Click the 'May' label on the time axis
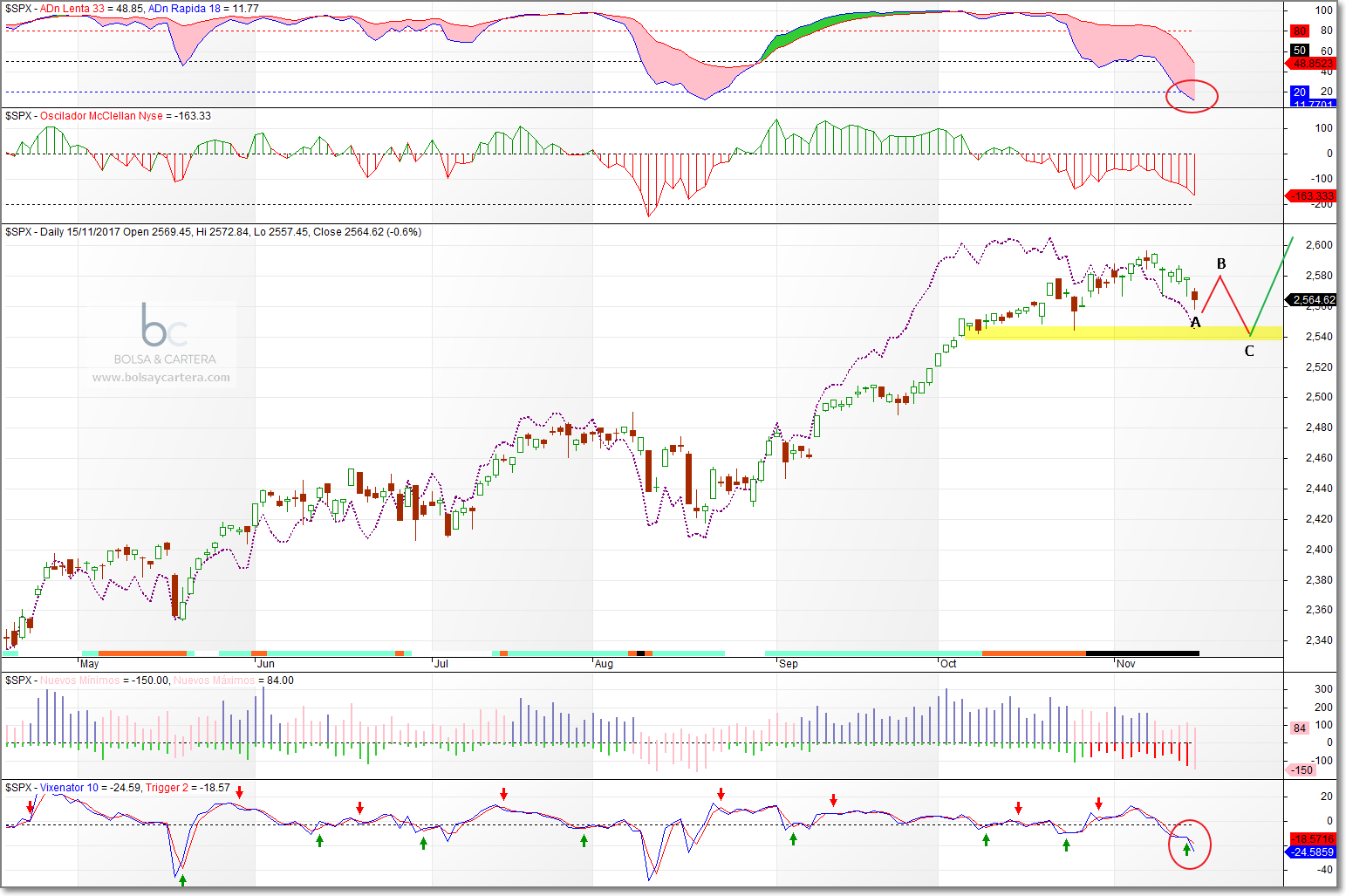 89,664
